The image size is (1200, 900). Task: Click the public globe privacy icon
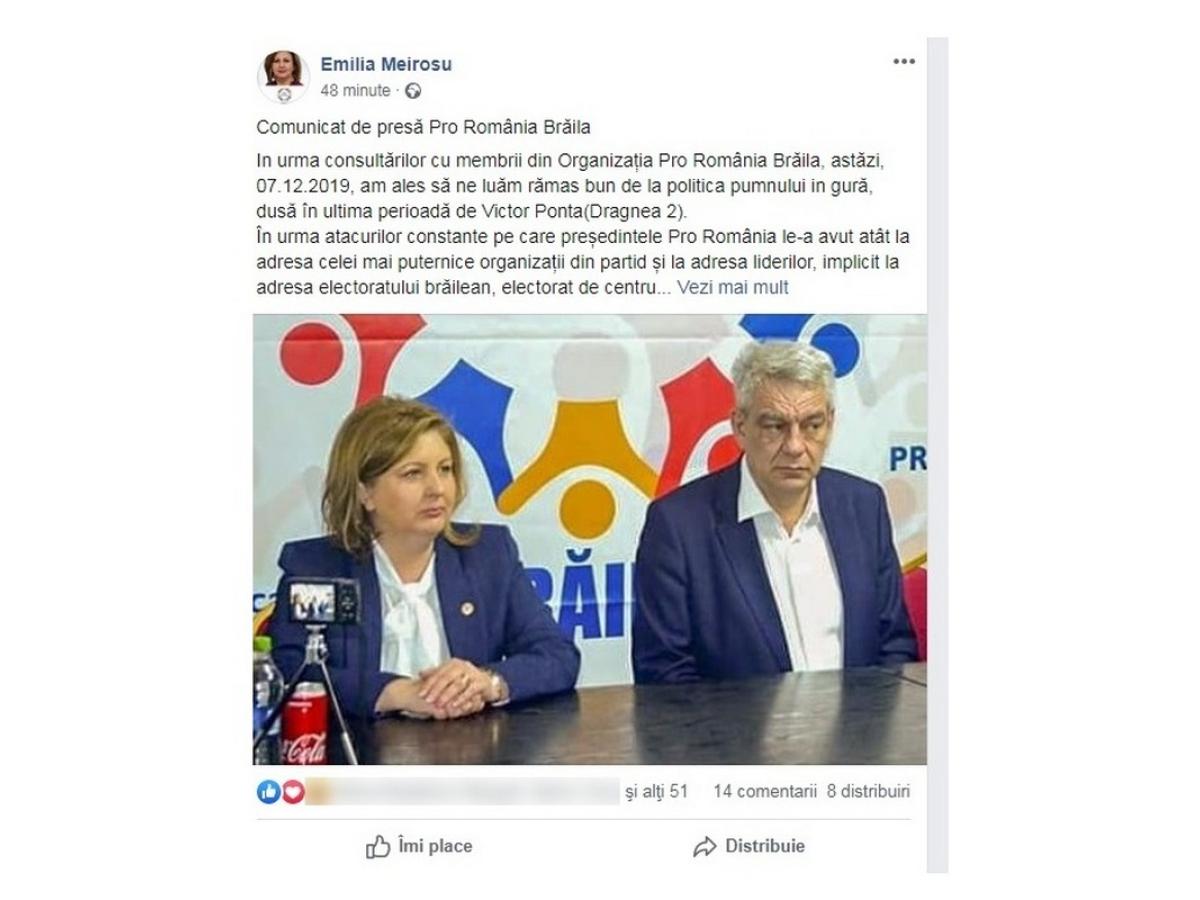click(413, 90)
